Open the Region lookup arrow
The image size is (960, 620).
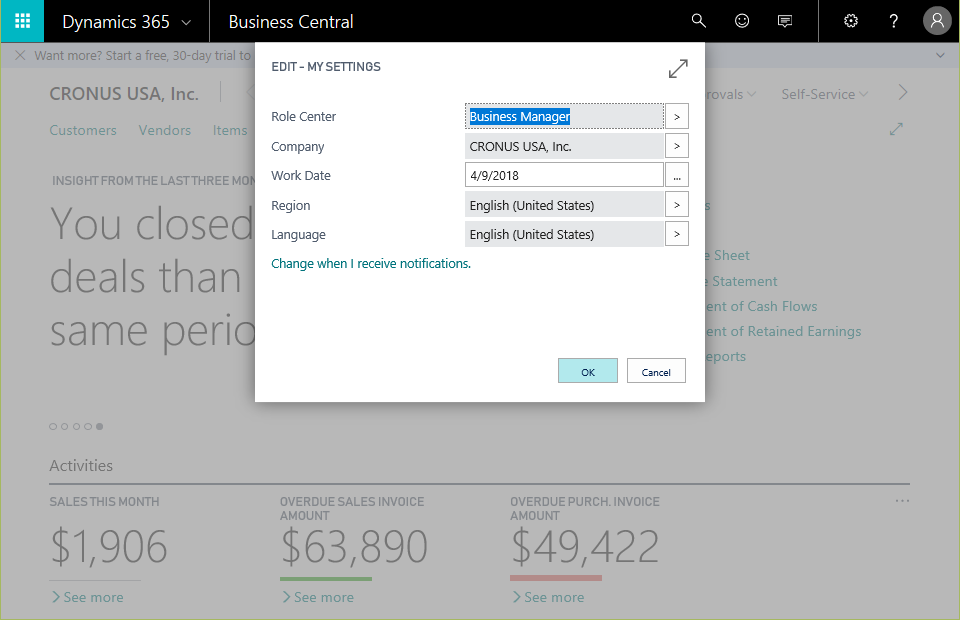(677, 204)
